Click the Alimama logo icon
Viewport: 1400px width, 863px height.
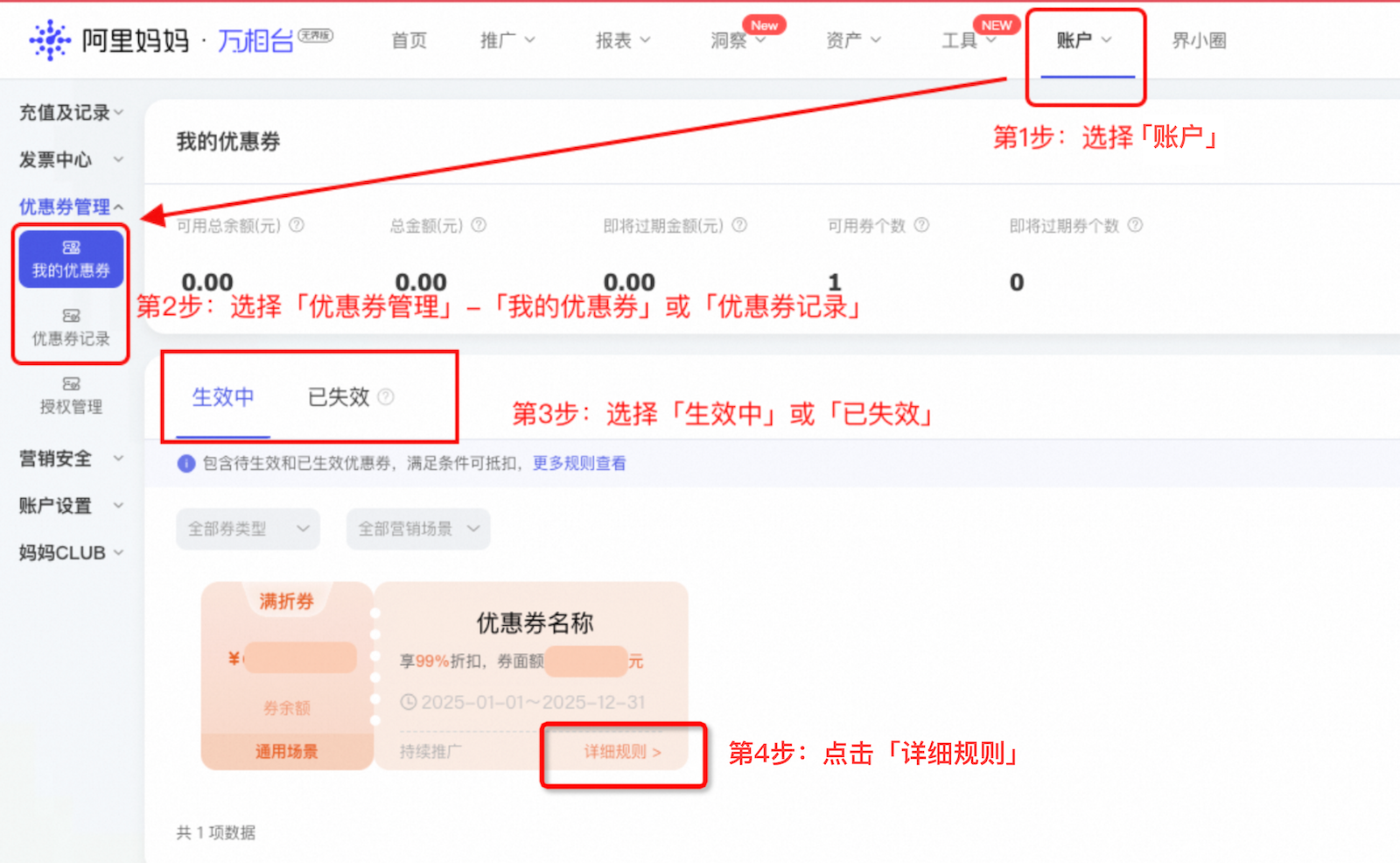point(50,40)
